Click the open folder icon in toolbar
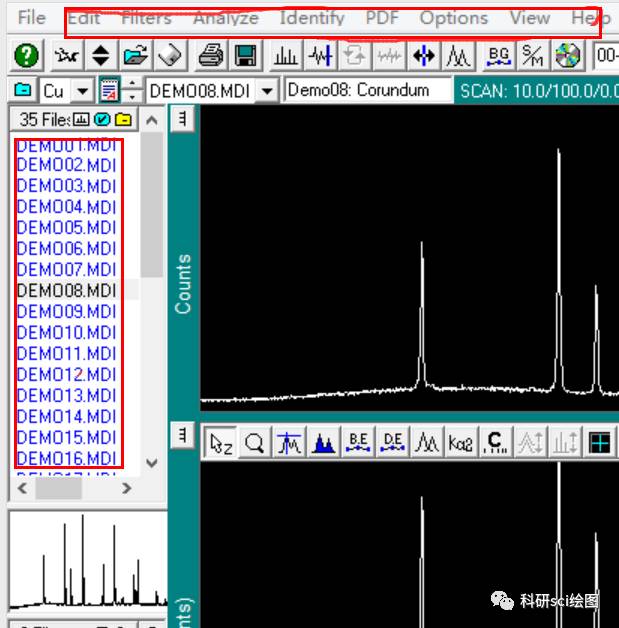The image size is (619, 628). [136, 56]
